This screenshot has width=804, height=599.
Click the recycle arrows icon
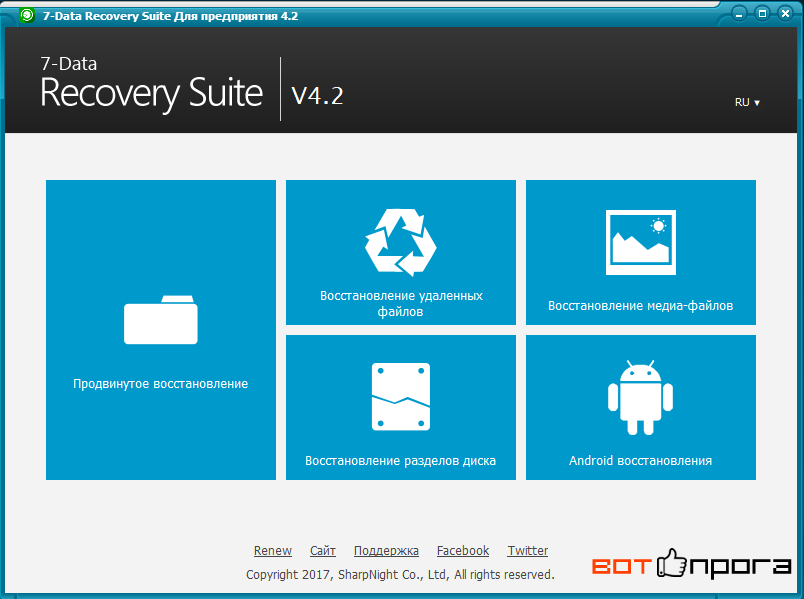tap(400, 243)
